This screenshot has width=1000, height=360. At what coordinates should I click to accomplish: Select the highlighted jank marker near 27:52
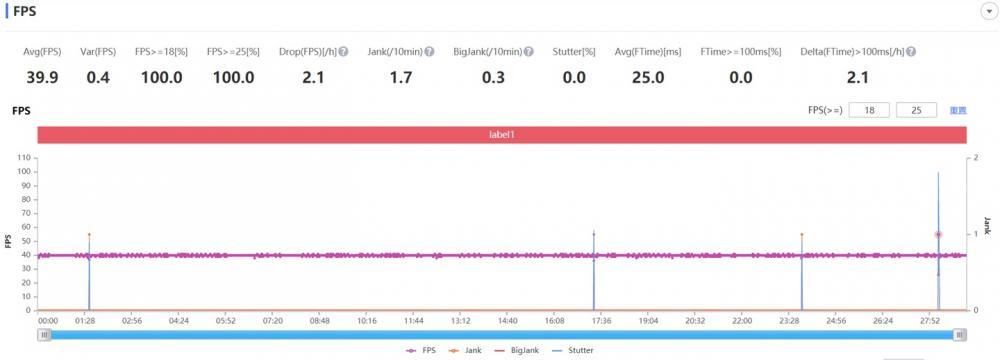point(938,234)
